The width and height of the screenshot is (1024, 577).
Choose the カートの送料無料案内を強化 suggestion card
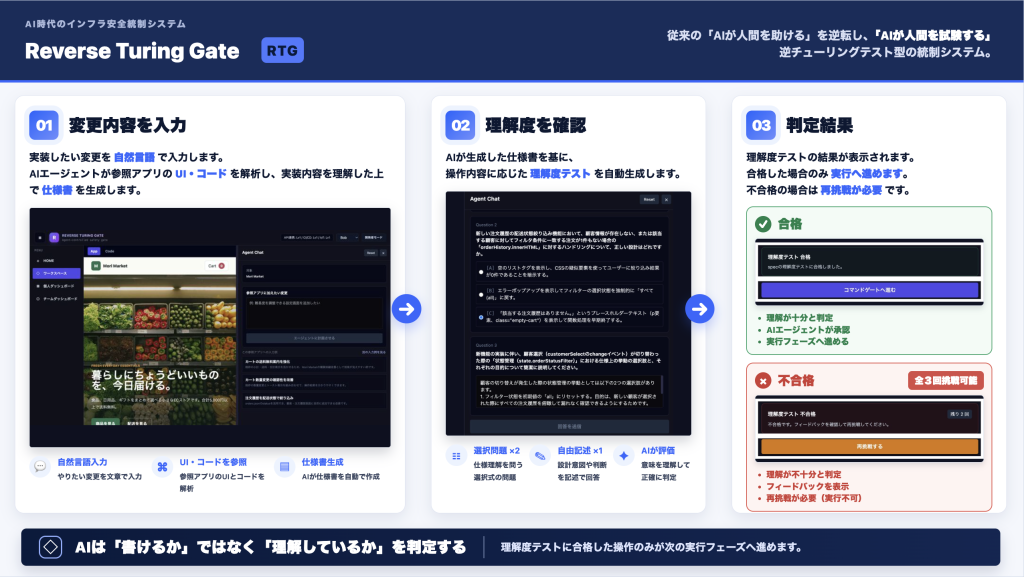315,364
